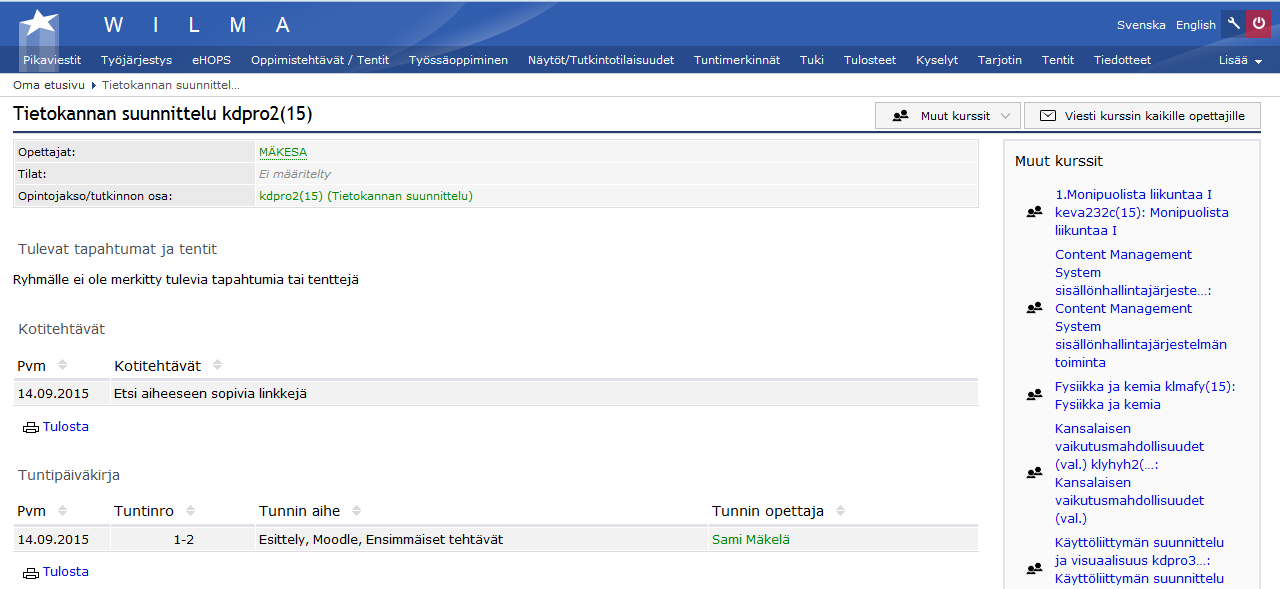Expand Lisää menu in navigation bar
The width and height of the screenshot is (1280, 589).
(1240, 60)
